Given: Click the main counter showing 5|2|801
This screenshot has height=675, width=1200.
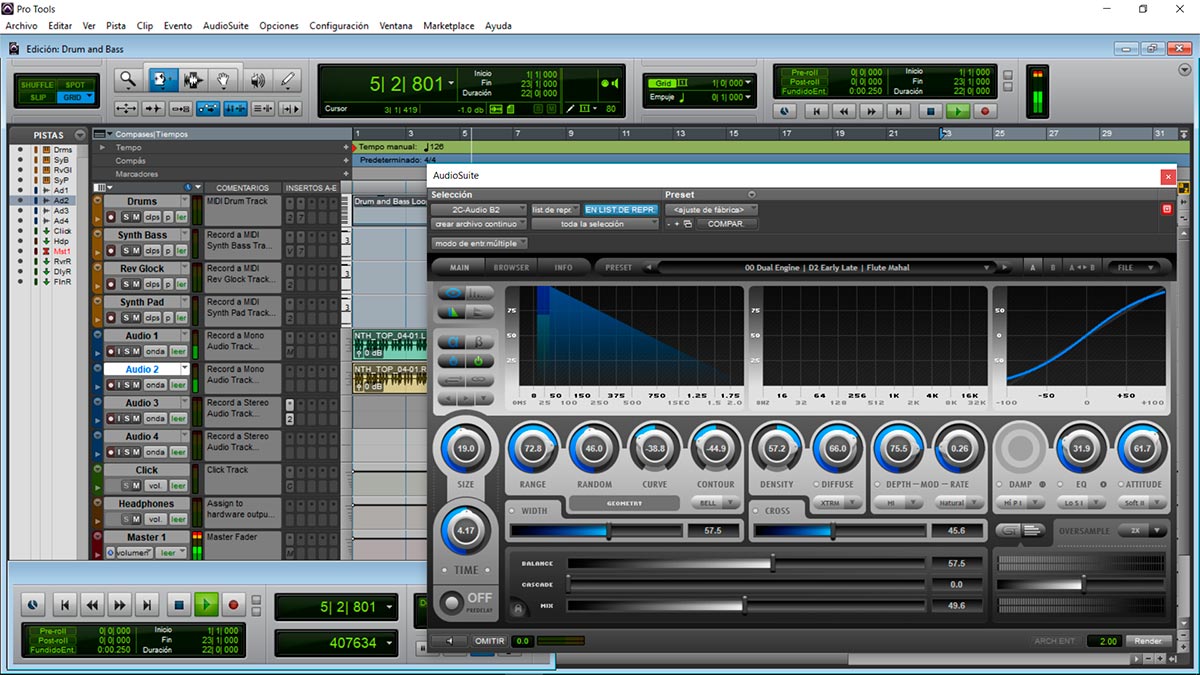Looking at the screenshot, I should (x=406, y=85).
